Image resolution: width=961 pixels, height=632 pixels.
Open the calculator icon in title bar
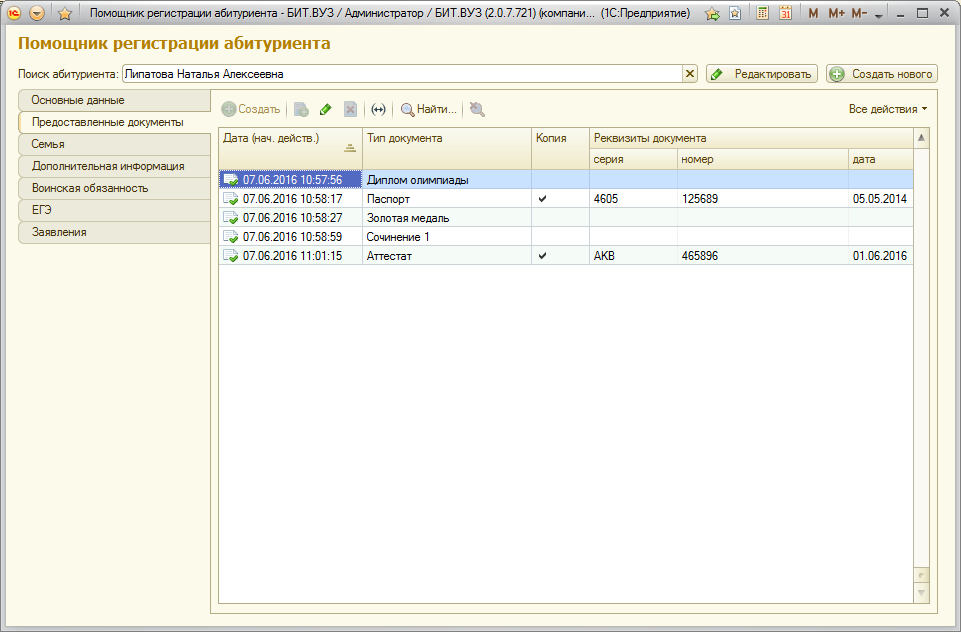pos(762,13)
